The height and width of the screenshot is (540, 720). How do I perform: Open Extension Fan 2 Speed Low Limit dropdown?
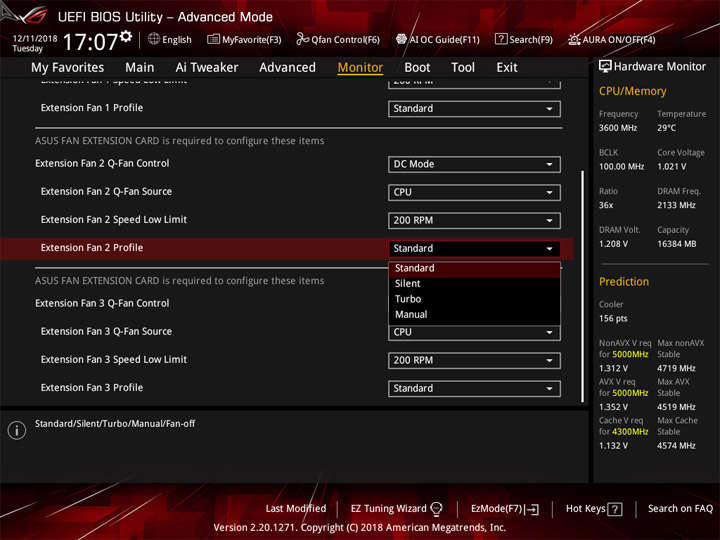pyautogui.click(x=474, y=220)
